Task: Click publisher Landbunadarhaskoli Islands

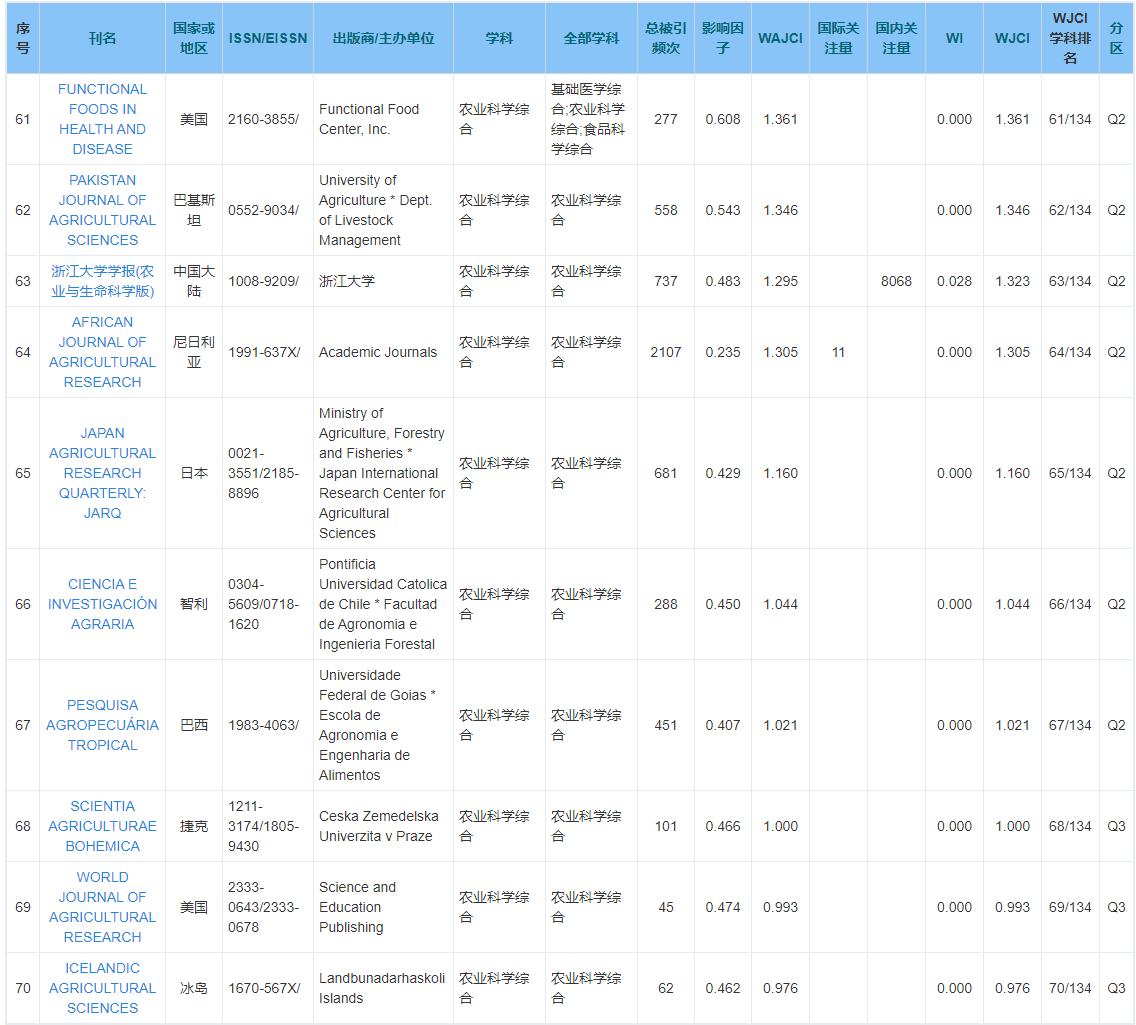Action: coord(382,988)
